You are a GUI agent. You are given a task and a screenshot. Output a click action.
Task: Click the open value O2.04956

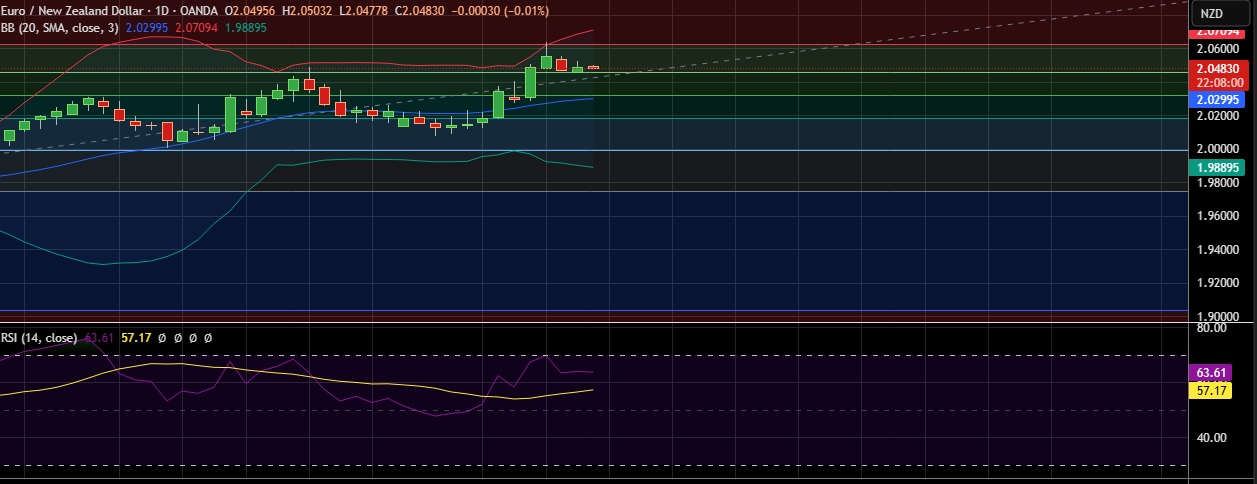[251, 11]
